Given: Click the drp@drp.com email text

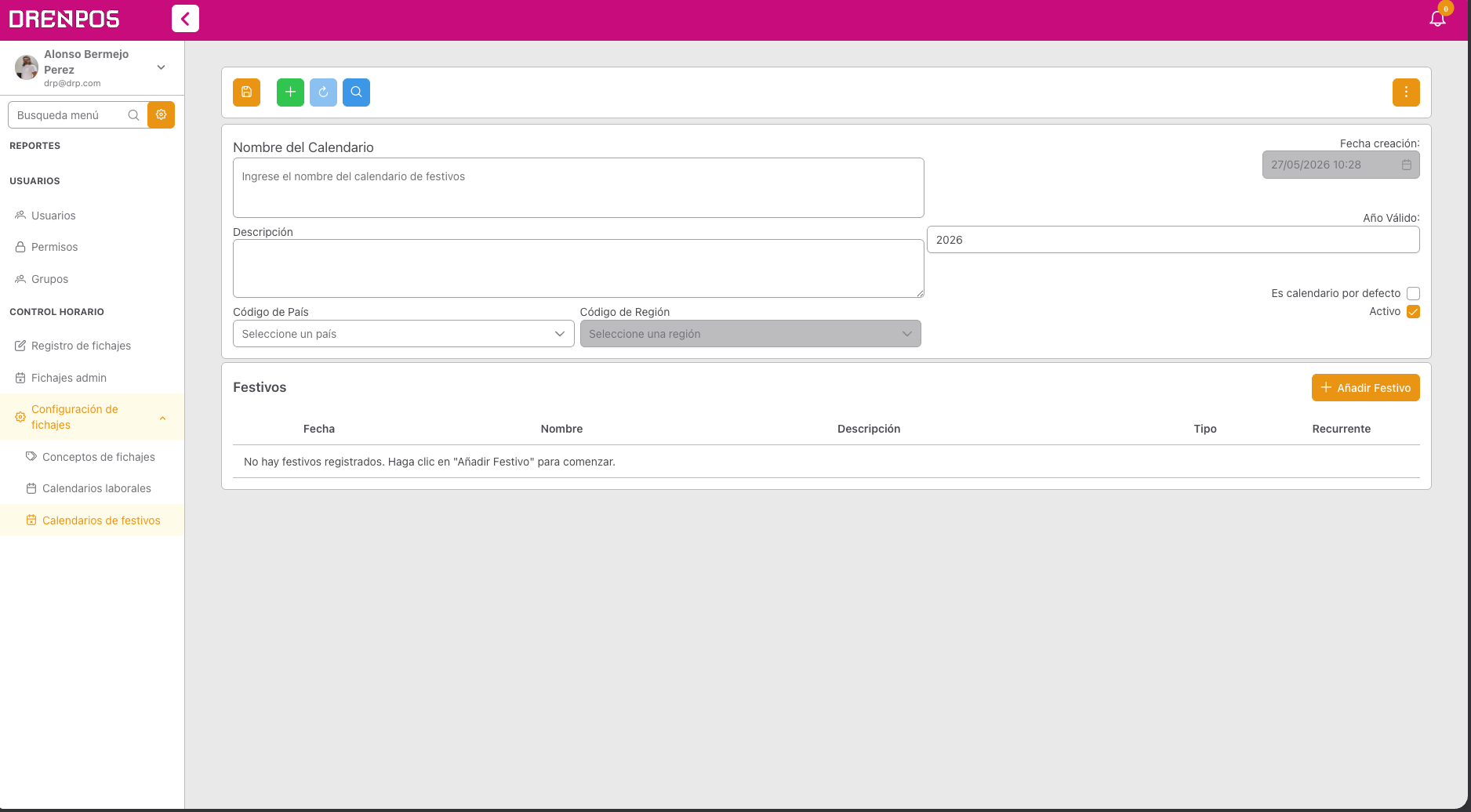Looking at the screenshot, I should pos(72,83).
